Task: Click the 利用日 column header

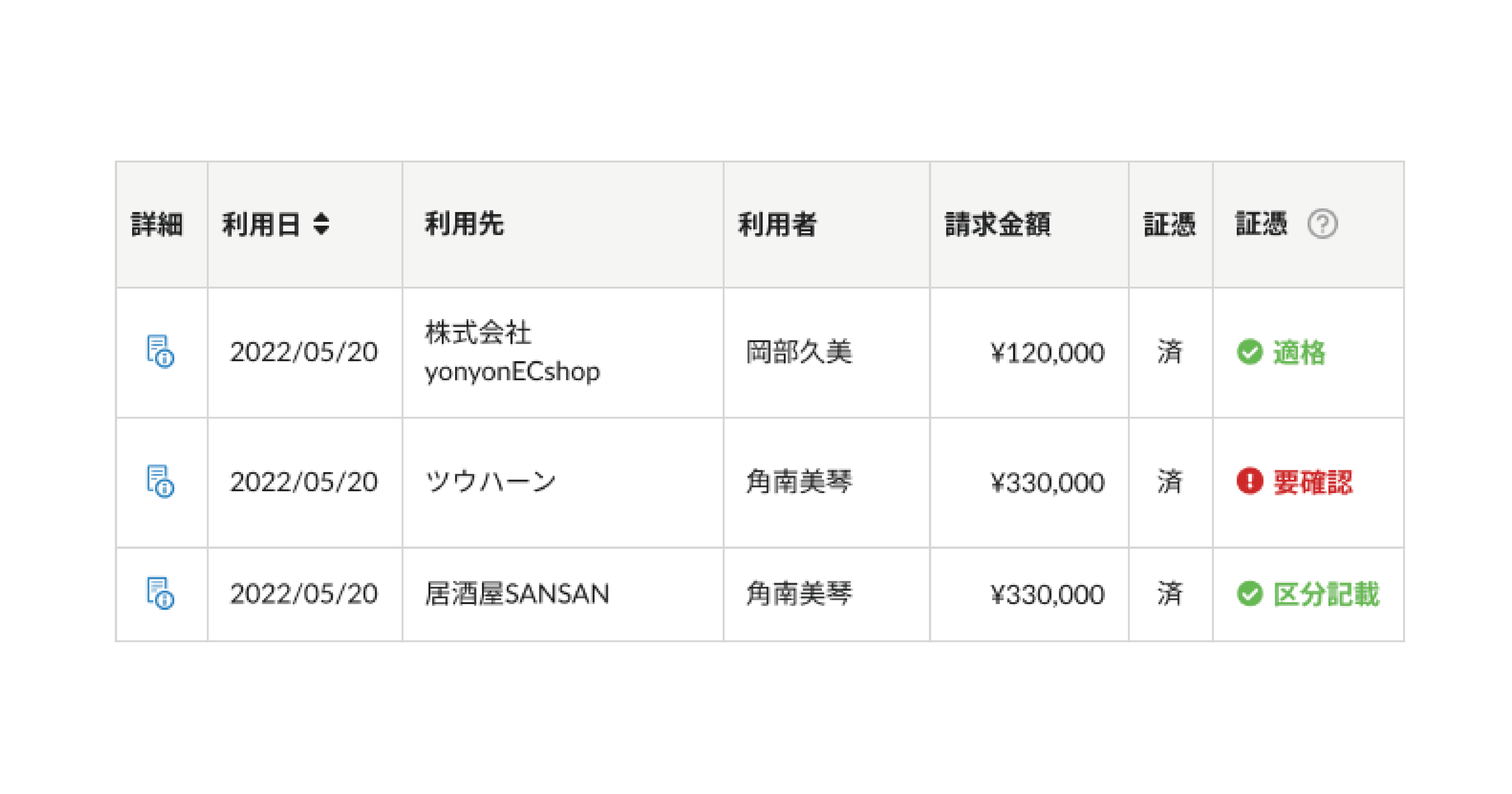Action: (x=261, y=224)
